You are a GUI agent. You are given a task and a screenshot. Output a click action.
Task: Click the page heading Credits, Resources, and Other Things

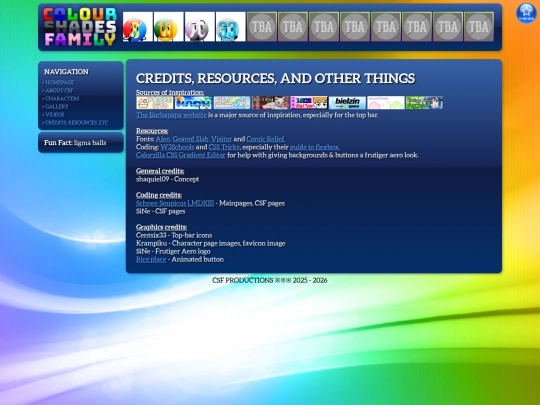click(276, 79)
